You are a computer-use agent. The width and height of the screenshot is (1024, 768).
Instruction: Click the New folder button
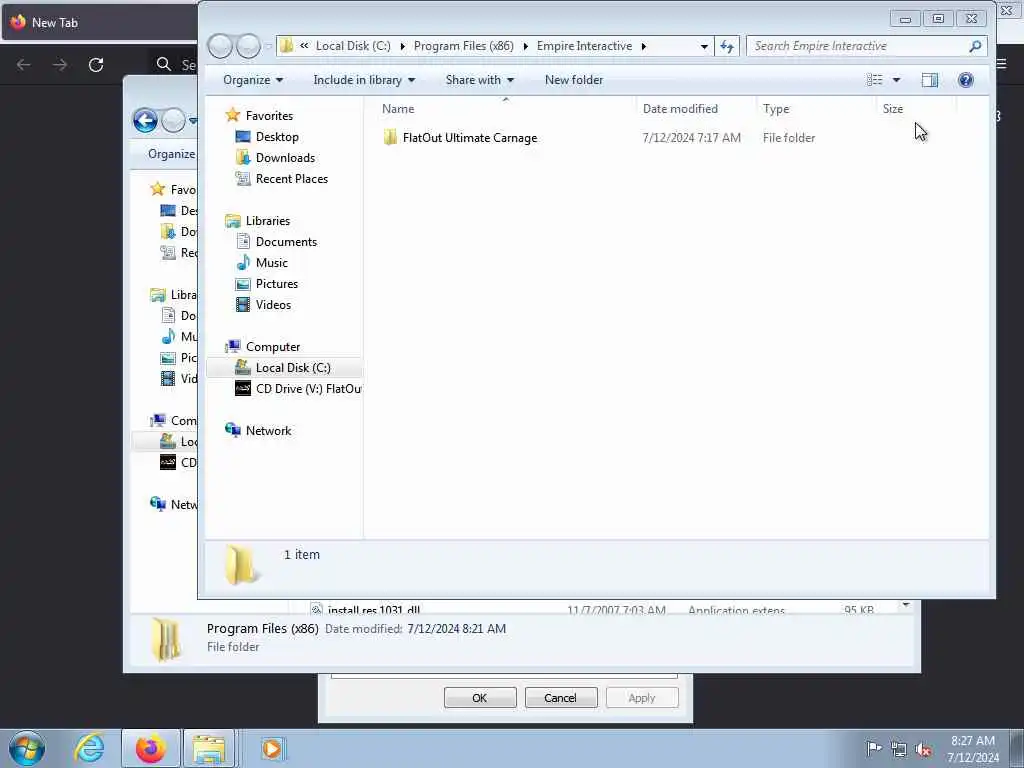click(x=574, y=80)
